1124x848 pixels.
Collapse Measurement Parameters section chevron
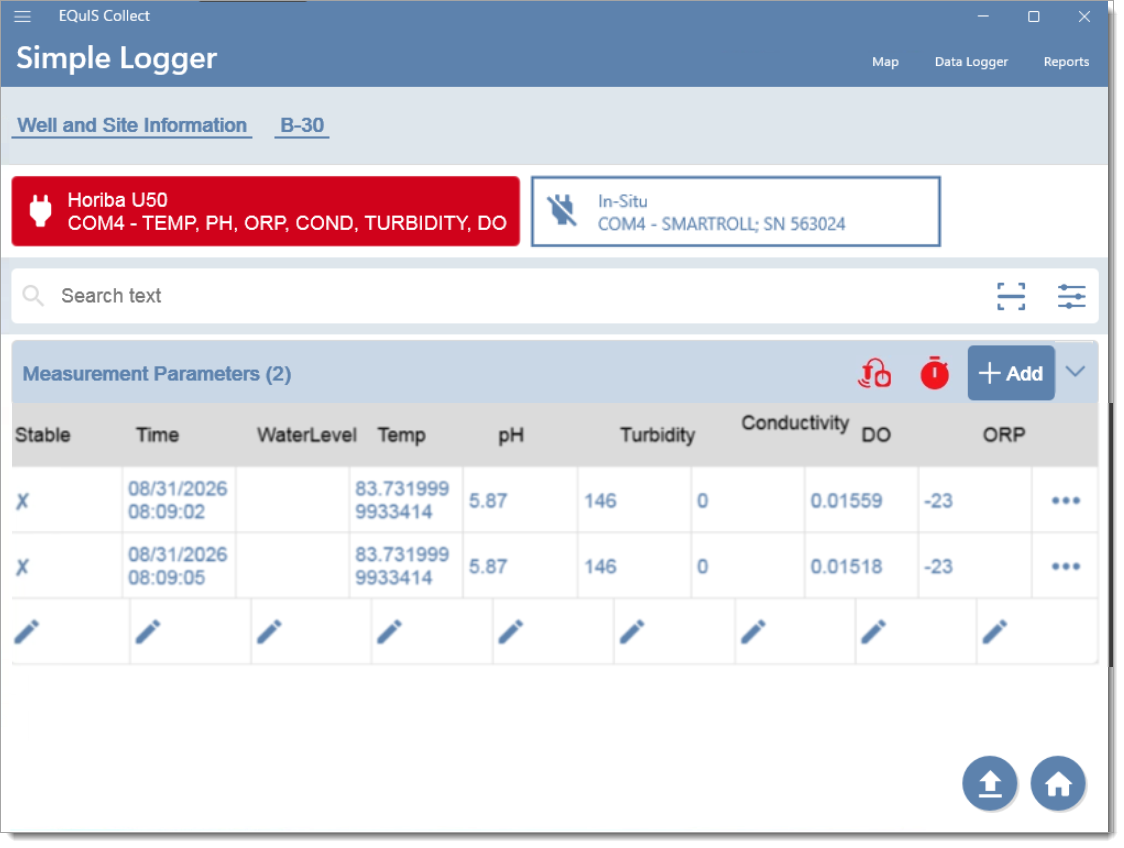(x=1075, y=371)
